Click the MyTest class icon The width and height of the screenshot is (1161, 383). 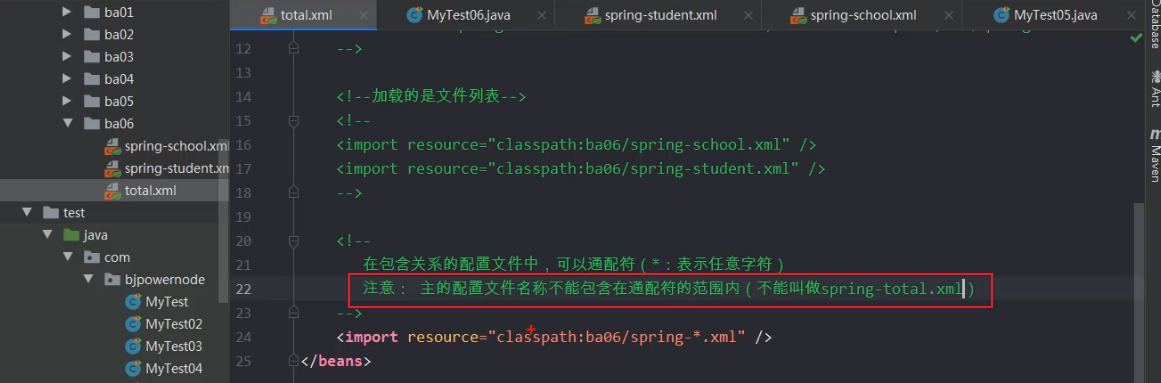[133, 302]
